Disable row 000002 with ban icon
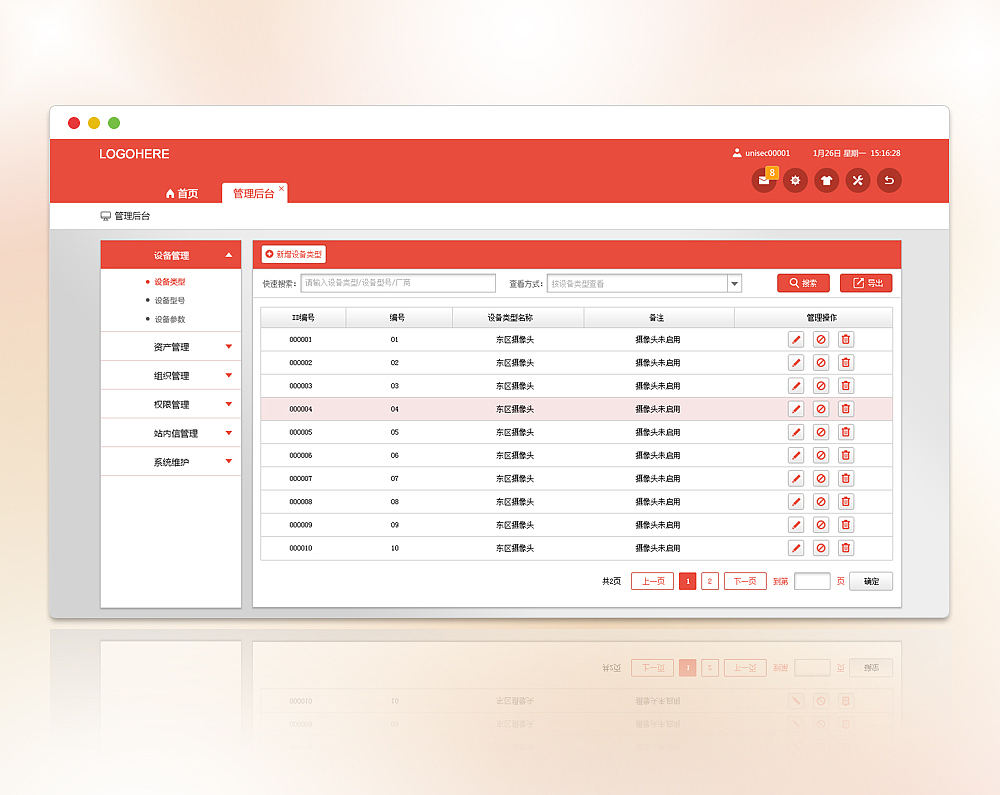The width and height of the screenshot is (1000, 795). pos(821,363)
